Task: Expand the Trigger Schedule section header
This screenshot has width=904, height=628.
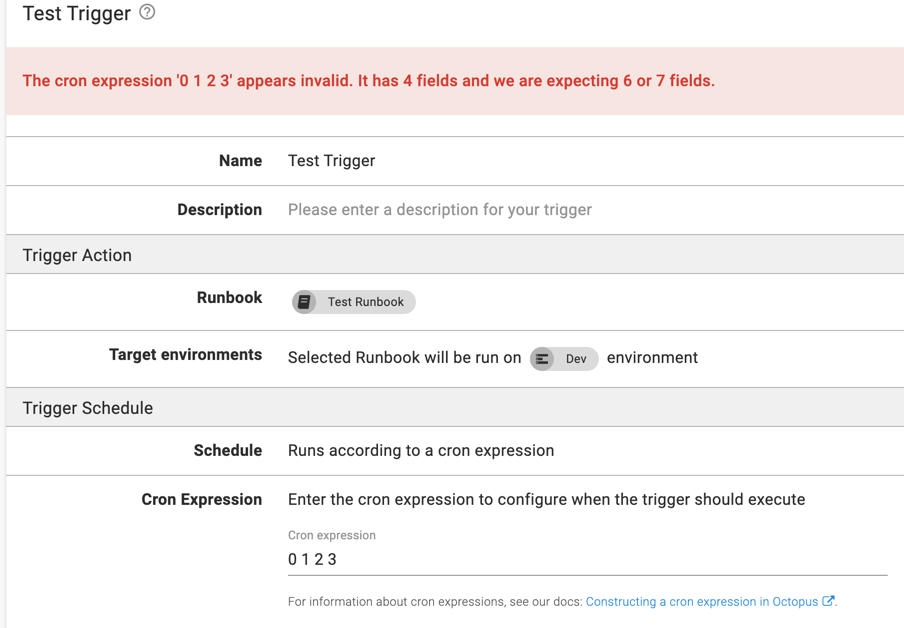Action: pos(84,408)
